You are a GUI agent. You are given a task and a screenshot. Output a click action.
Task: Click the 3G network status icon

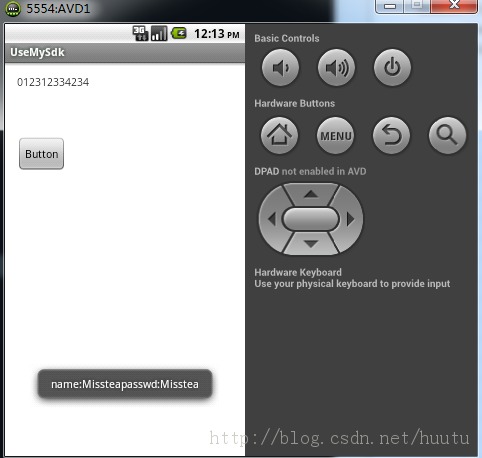click(x=140, y=33)
